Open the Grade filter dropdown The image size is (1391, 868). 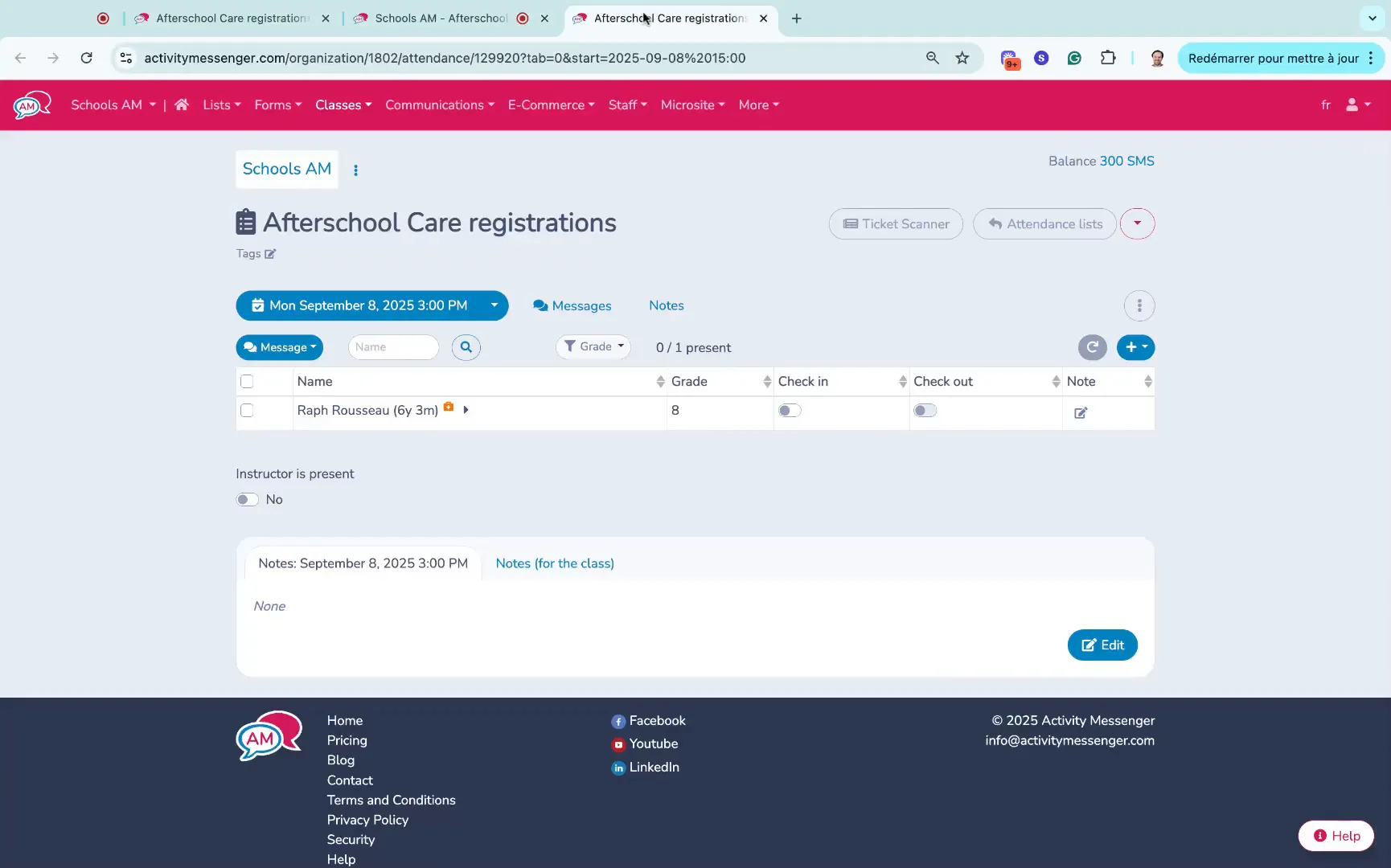click(593, 346)
